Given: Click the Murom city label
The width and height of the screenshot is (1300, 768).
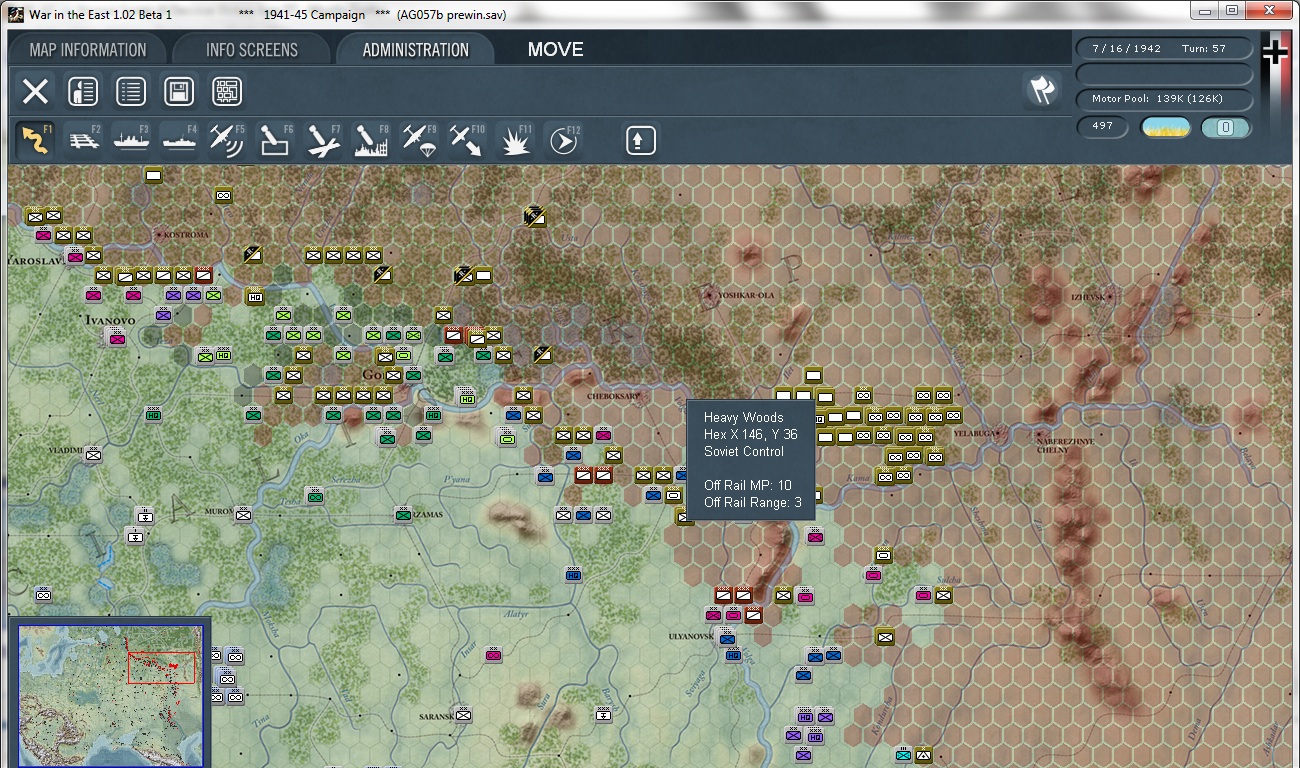Looking at the screenshot, I should click(x=217, y=512).
